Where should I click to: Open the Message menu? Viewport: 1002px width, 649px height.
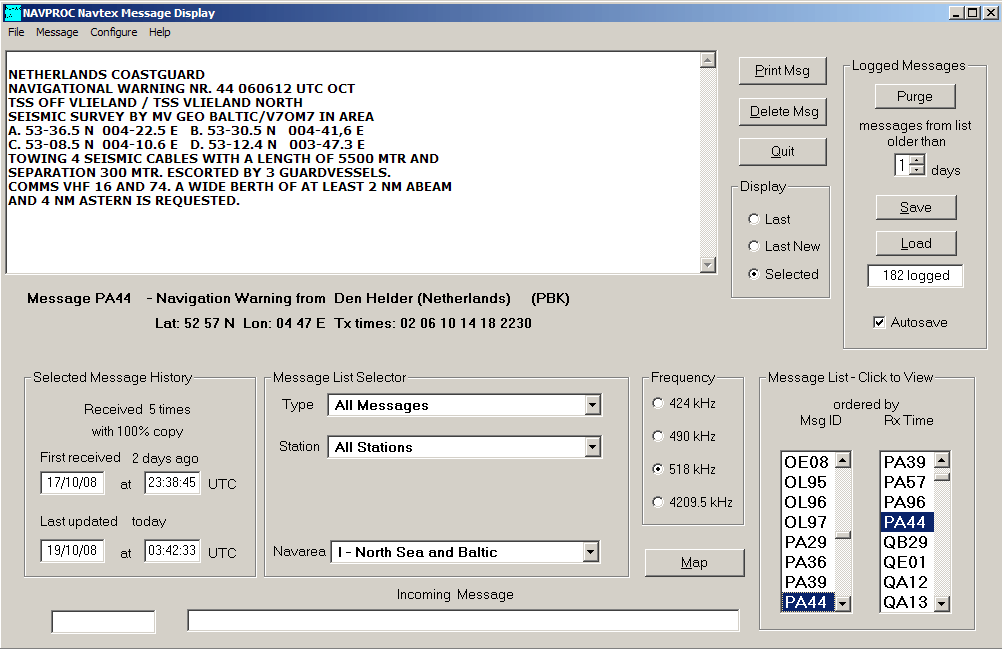pyautogui.click(x=57, y=32)
